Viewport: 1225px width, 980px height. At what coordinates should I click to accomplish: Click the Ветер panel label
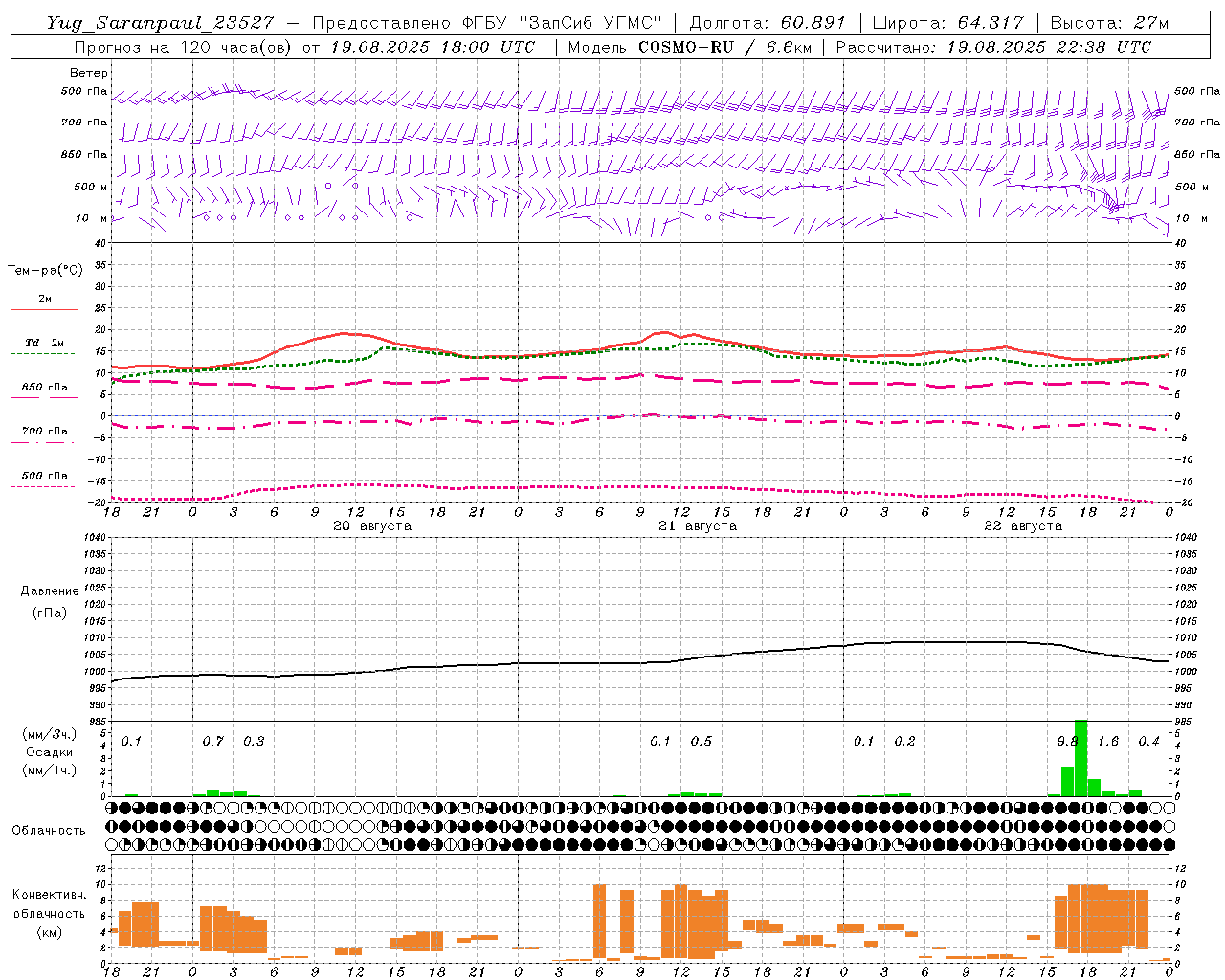coord(89,73)
